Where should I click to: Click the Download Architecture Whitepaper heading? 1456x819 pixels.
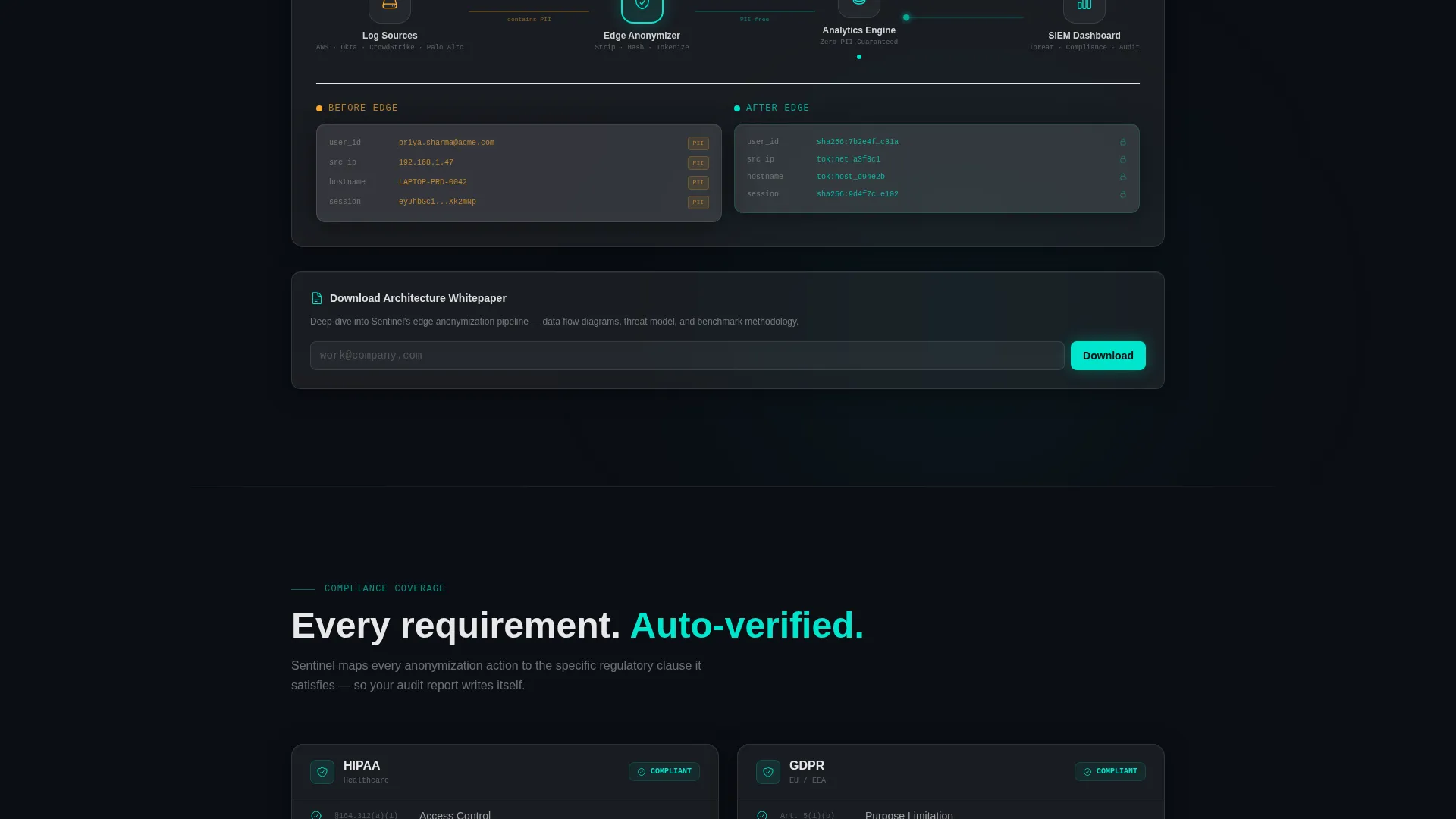pos(418,298)
